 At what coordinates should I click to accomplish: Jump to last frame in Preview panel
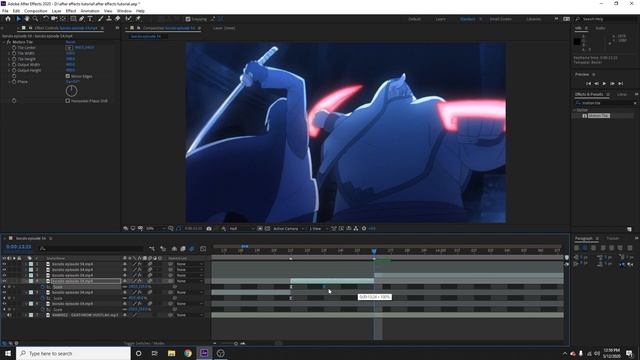(x=620, y=83)
